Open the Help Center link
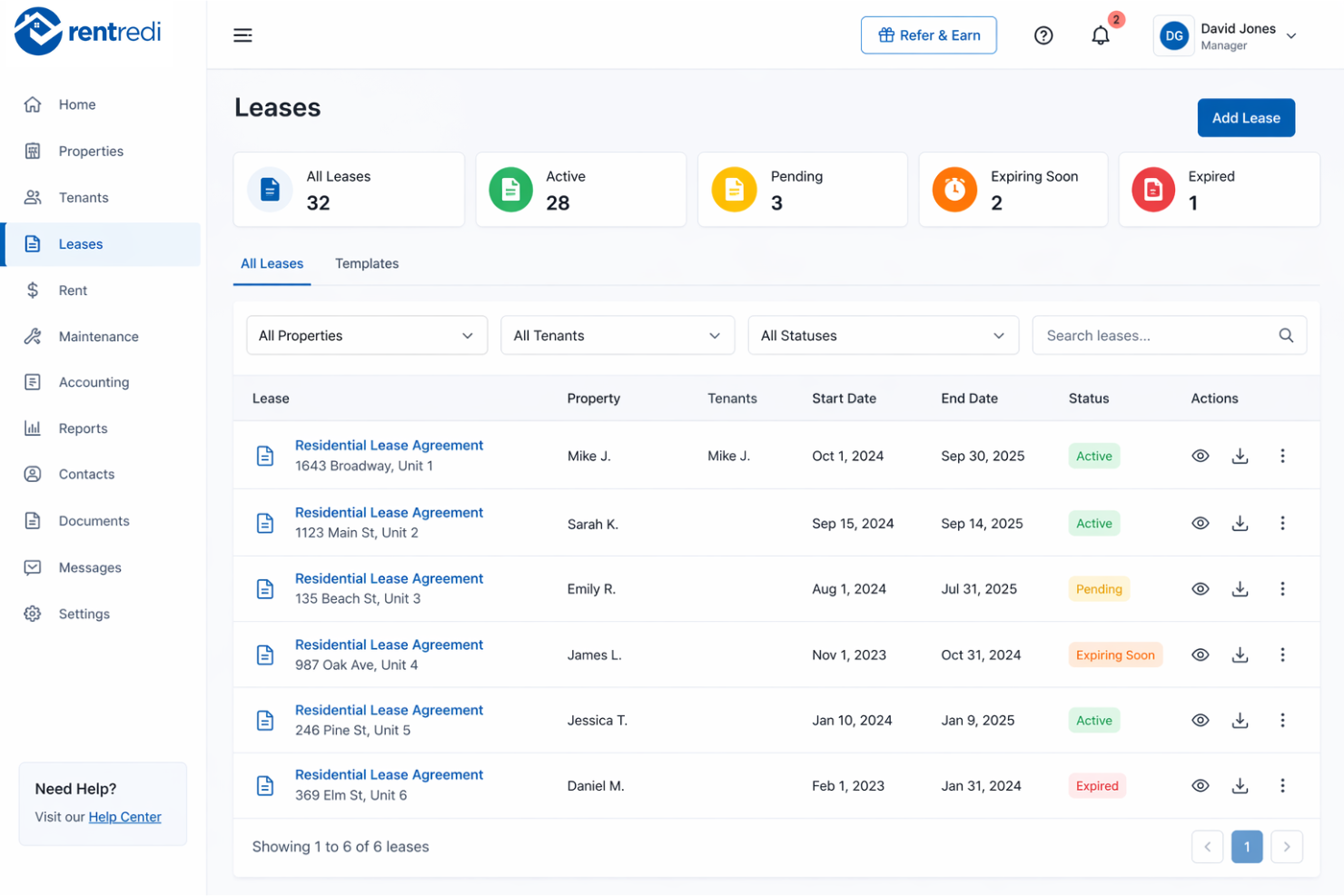Viewport: 1344px width, 896px height. [124, 816]
